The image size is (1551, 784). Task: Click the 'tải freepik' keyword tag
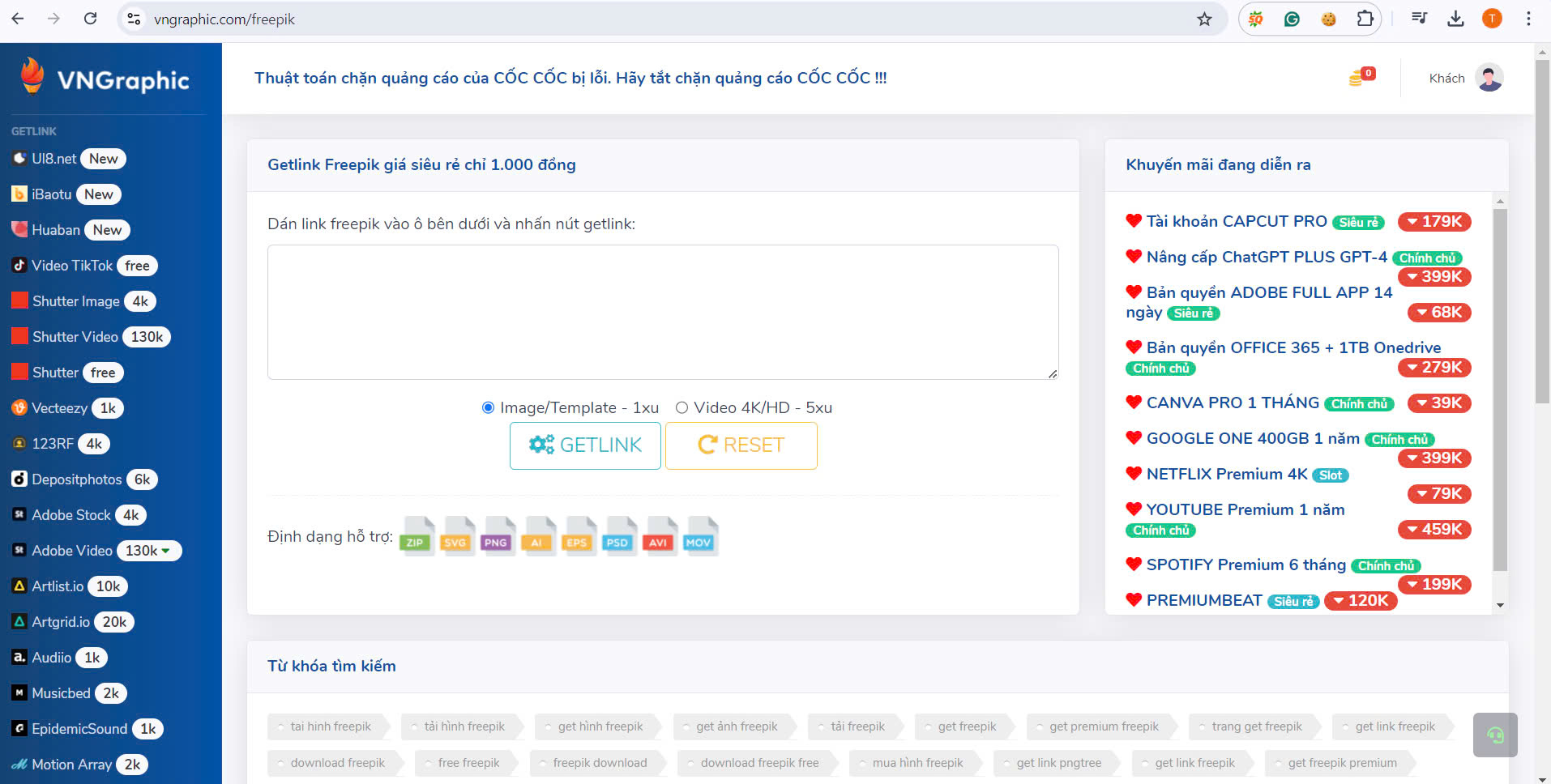pyautogui.click(x=857, y=726)
